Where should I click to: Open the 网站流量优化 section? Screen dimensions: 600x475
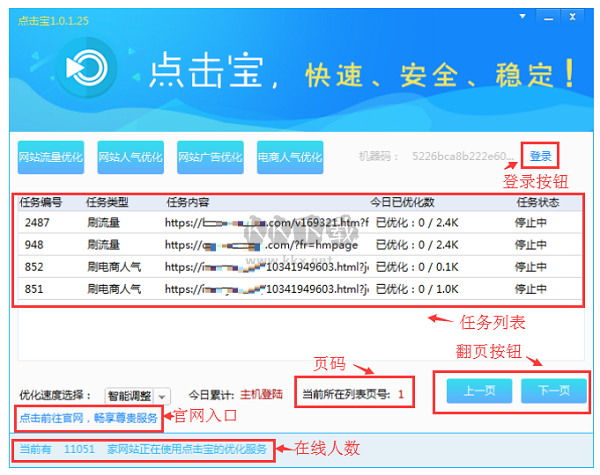[51, 157]
